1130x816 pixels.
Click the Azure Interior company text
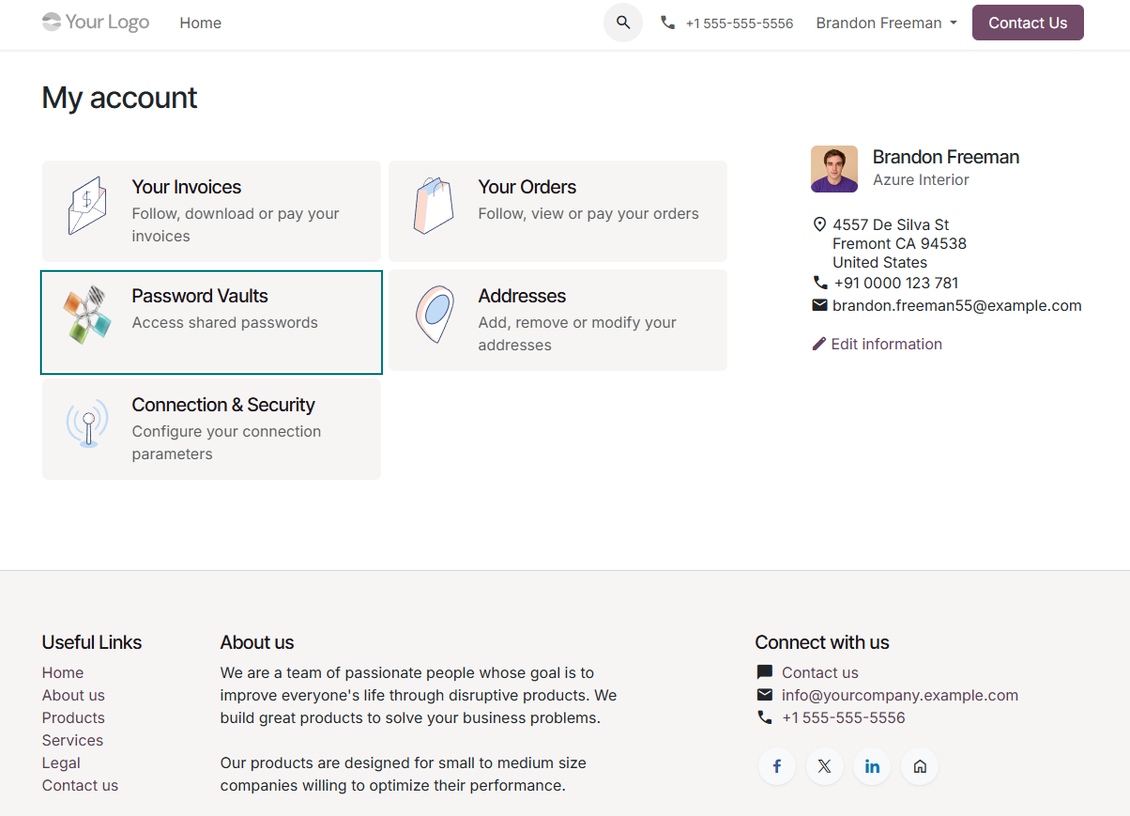(x=920, y=179)
